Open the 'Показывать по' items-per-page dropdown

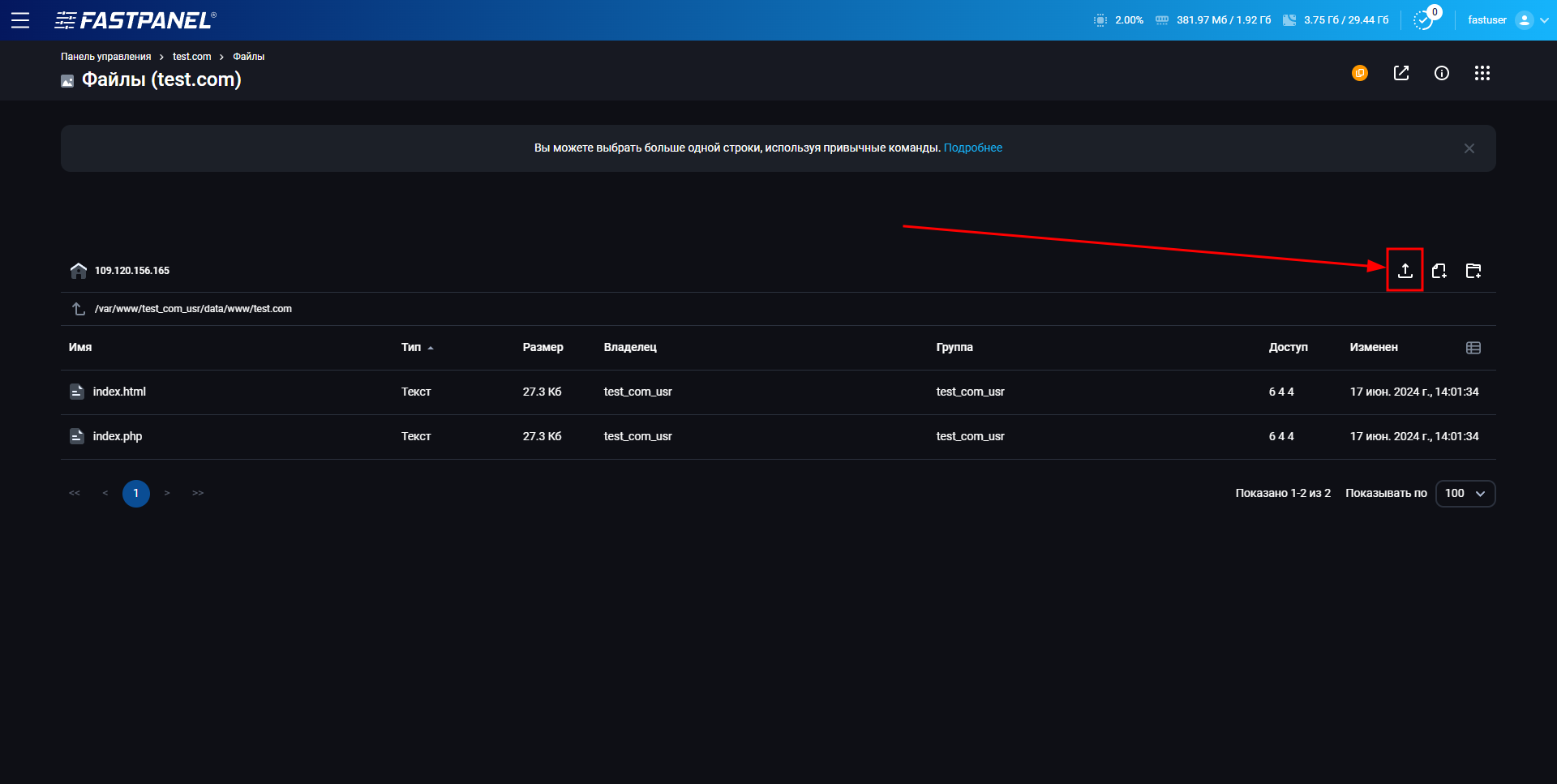1465,493
